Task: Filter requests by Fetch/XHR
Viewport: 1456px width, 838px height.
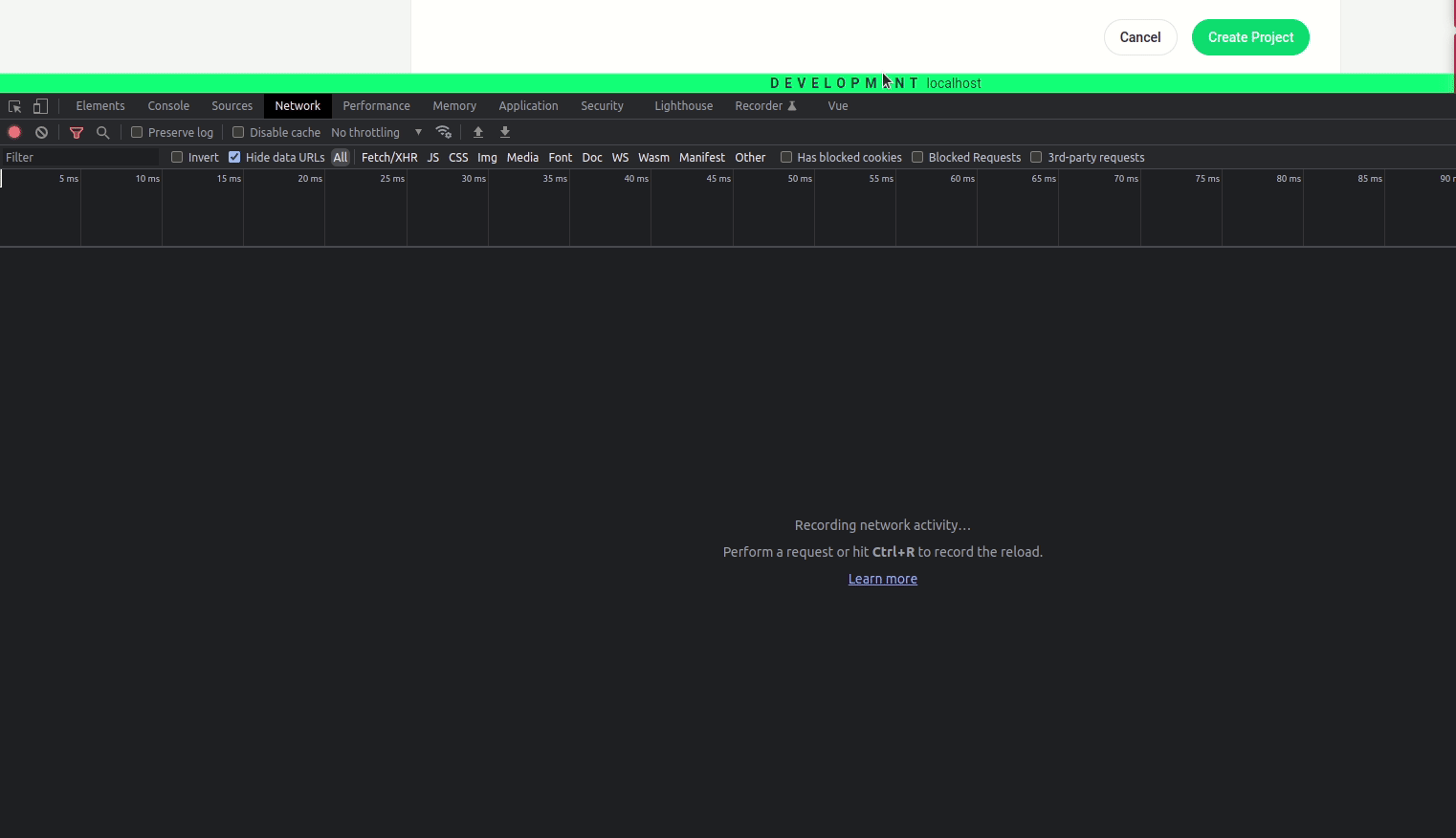Action: (x=389, y=157)
